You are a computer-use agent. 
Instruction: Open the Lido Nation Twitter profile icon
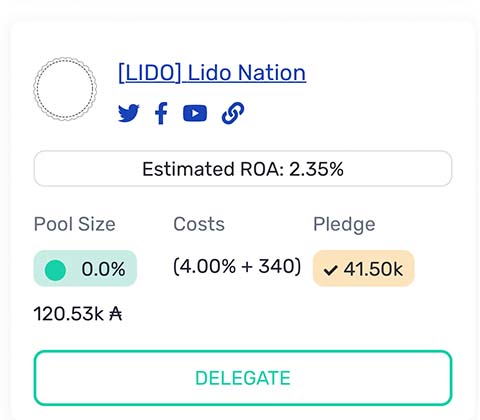(129, 113)
